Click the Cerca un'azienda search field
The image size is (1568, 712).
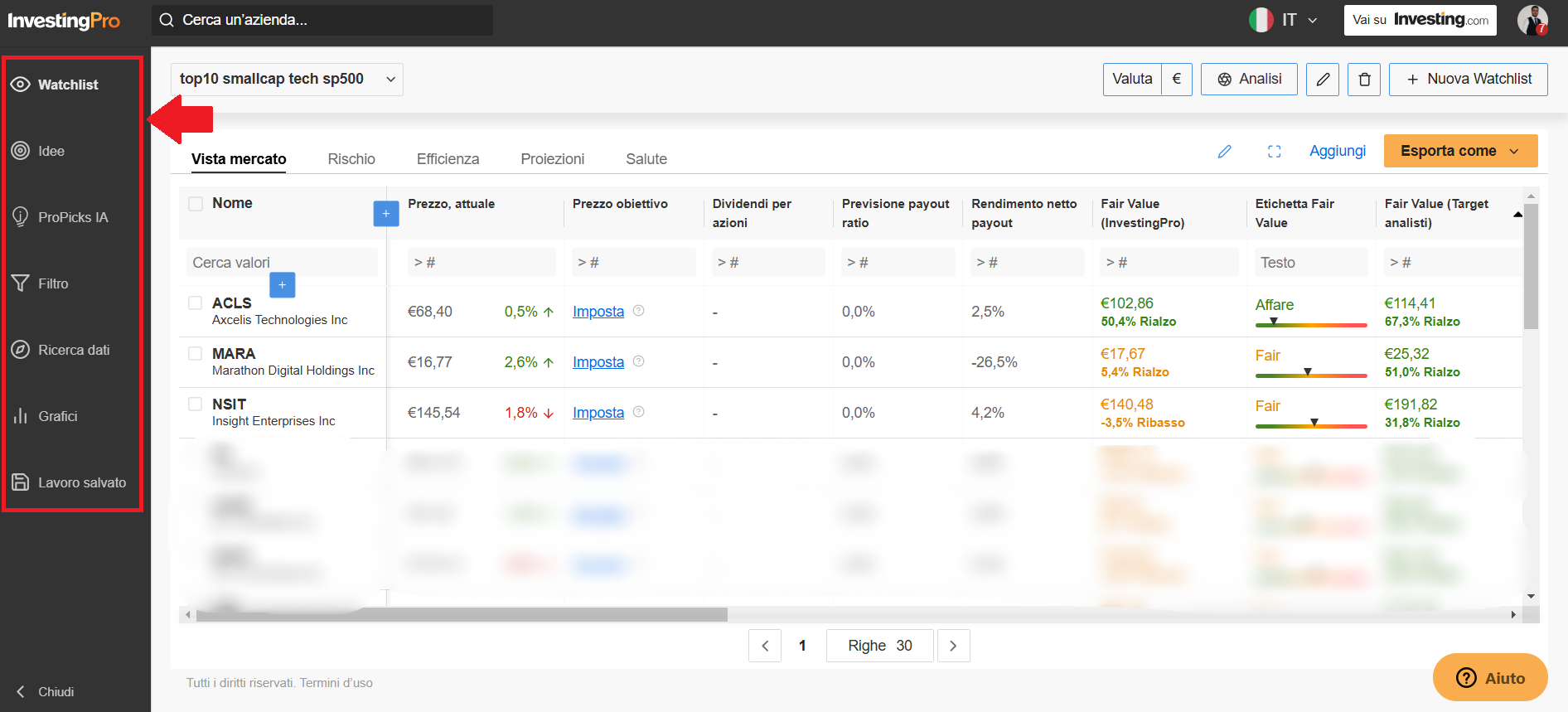click(x=322, y=20)
